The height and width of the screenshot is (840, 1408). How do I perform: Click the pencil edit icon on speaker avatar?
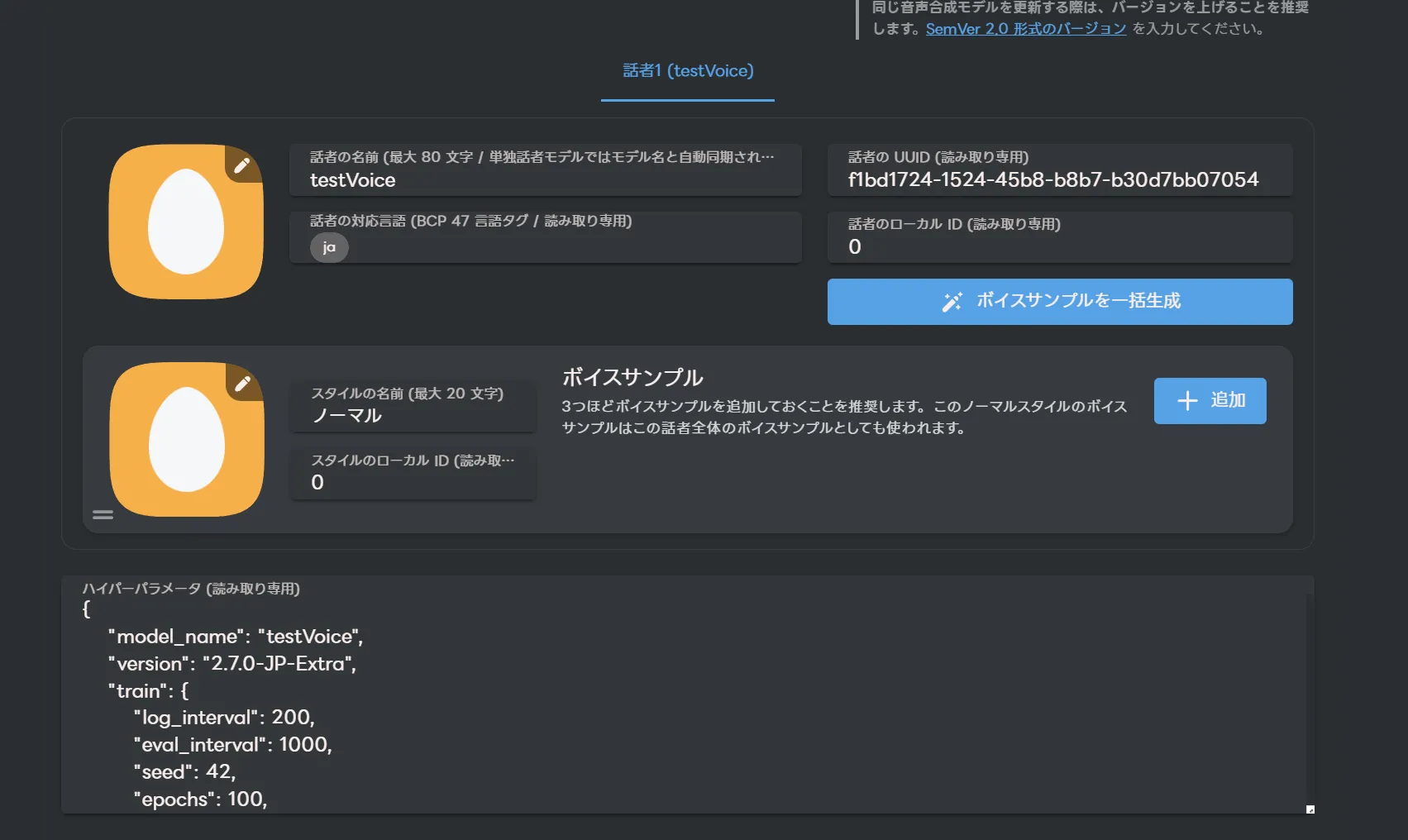(242, 165)
